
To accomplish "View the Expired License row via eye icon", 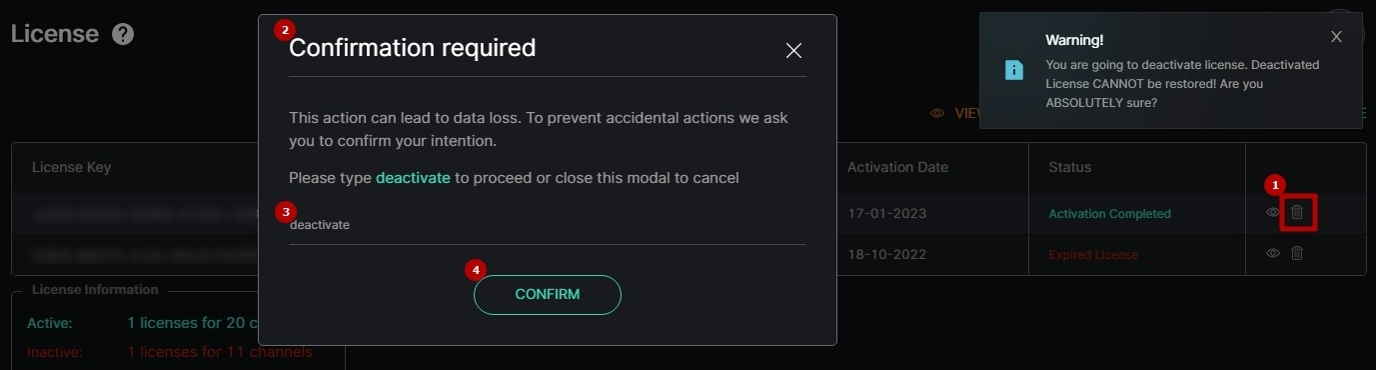I will point(1272,253).
